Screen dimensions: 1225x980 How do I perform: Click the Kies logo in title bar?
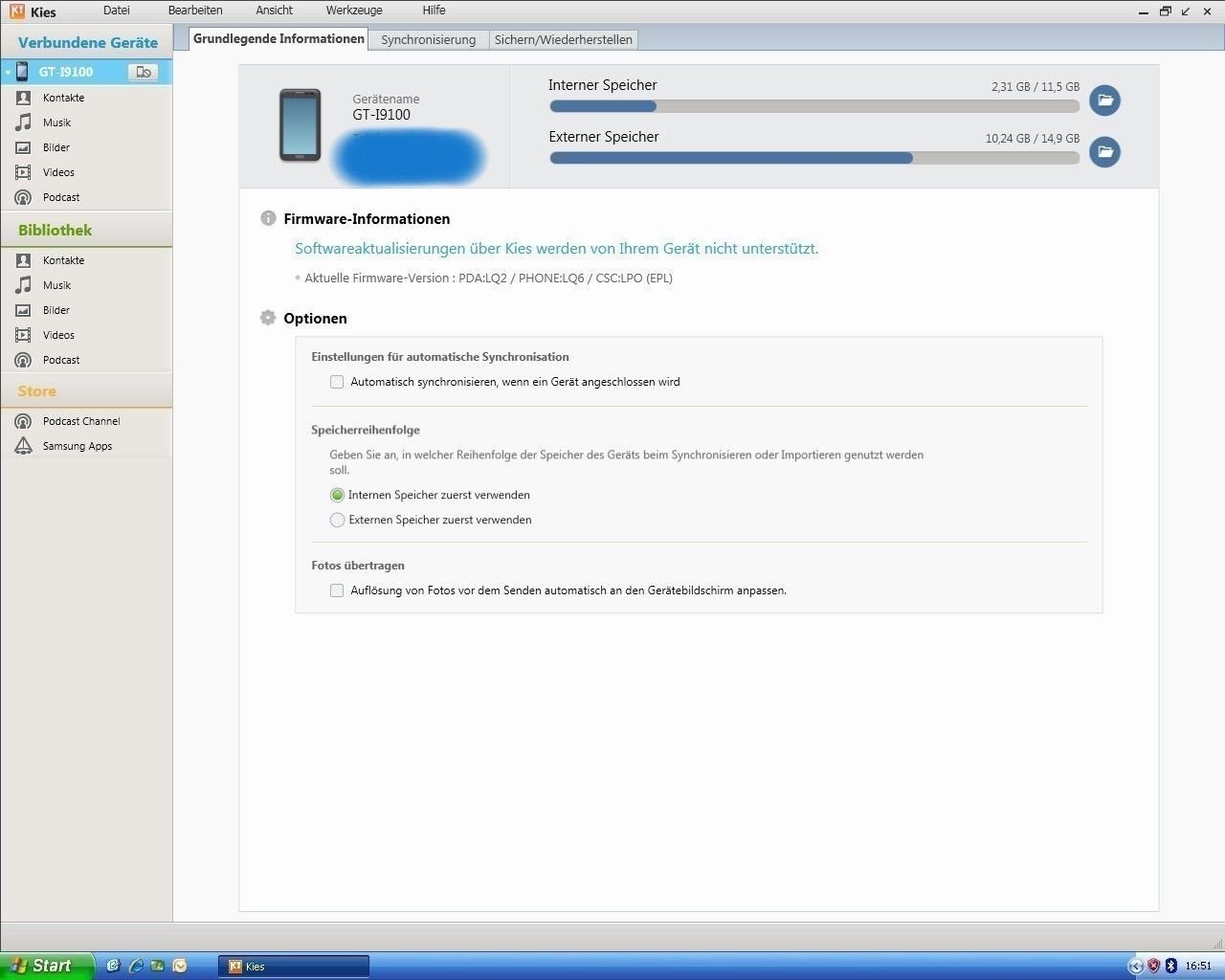tap(17, 11)
